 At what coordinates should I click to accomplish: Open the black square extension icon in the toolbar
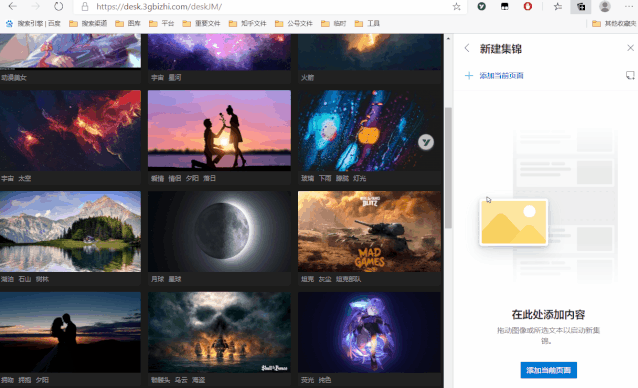[x=505, y=7]
